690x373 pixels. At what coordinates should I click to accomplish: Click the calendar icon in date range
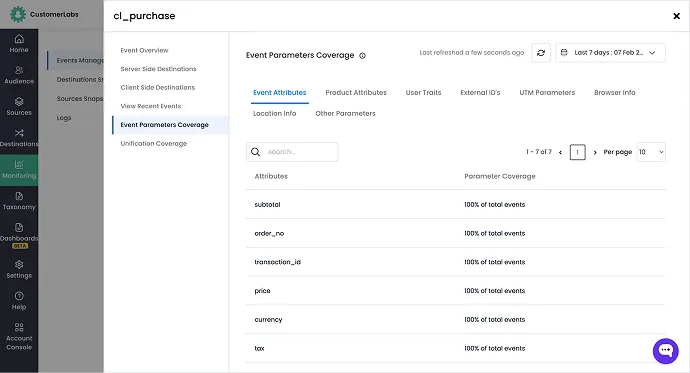pyautogui.click(x=564, y=52)
